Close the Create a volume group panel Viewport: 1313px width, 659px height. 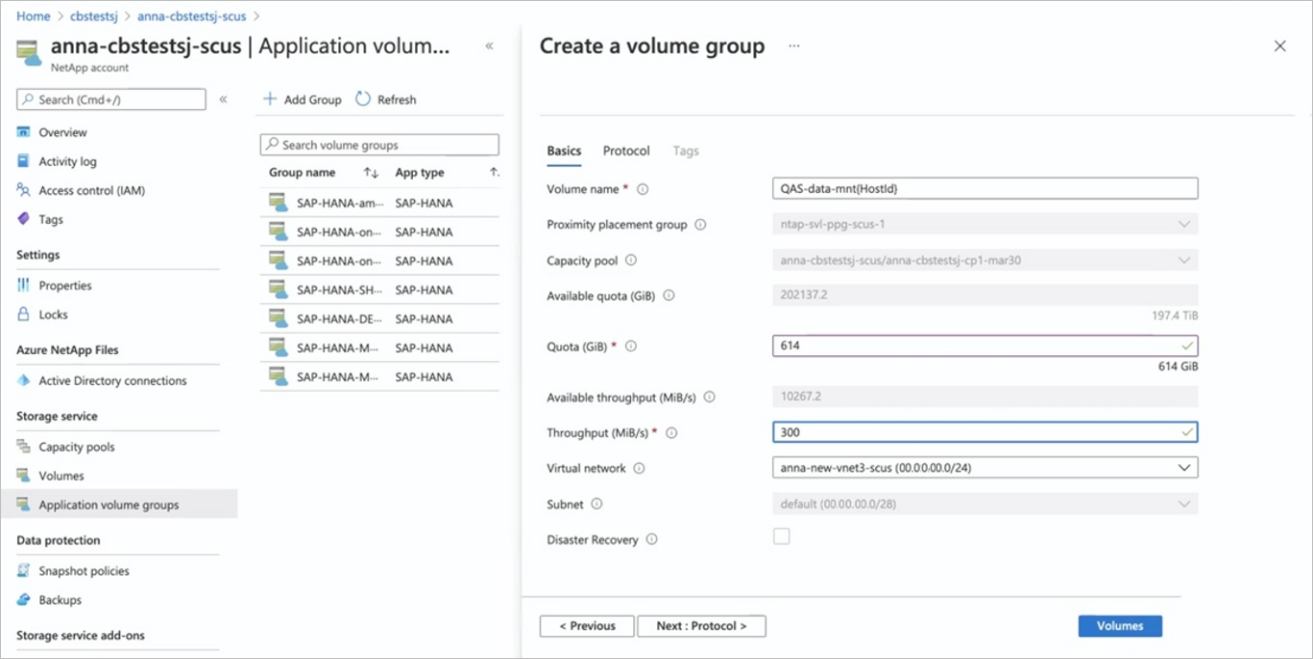(1280, 46)
